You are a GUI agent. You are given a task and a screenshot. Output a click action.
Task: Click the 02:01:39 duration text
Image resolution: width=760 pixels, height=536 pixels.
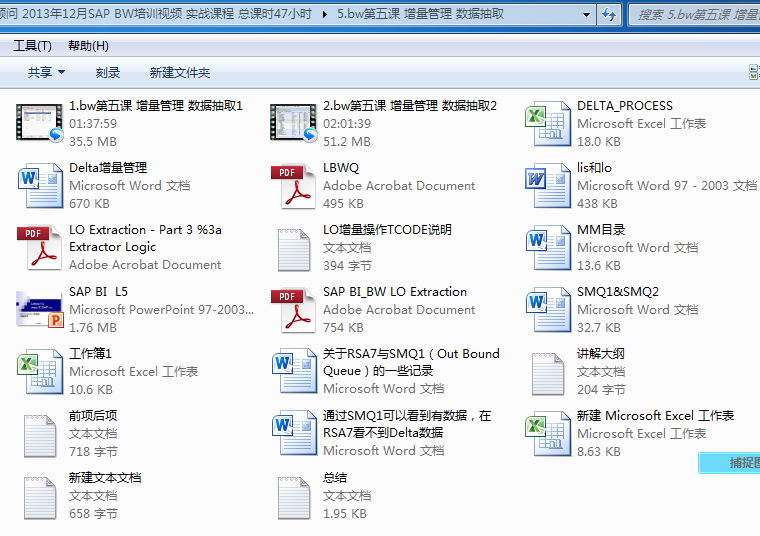coord(347,124)
